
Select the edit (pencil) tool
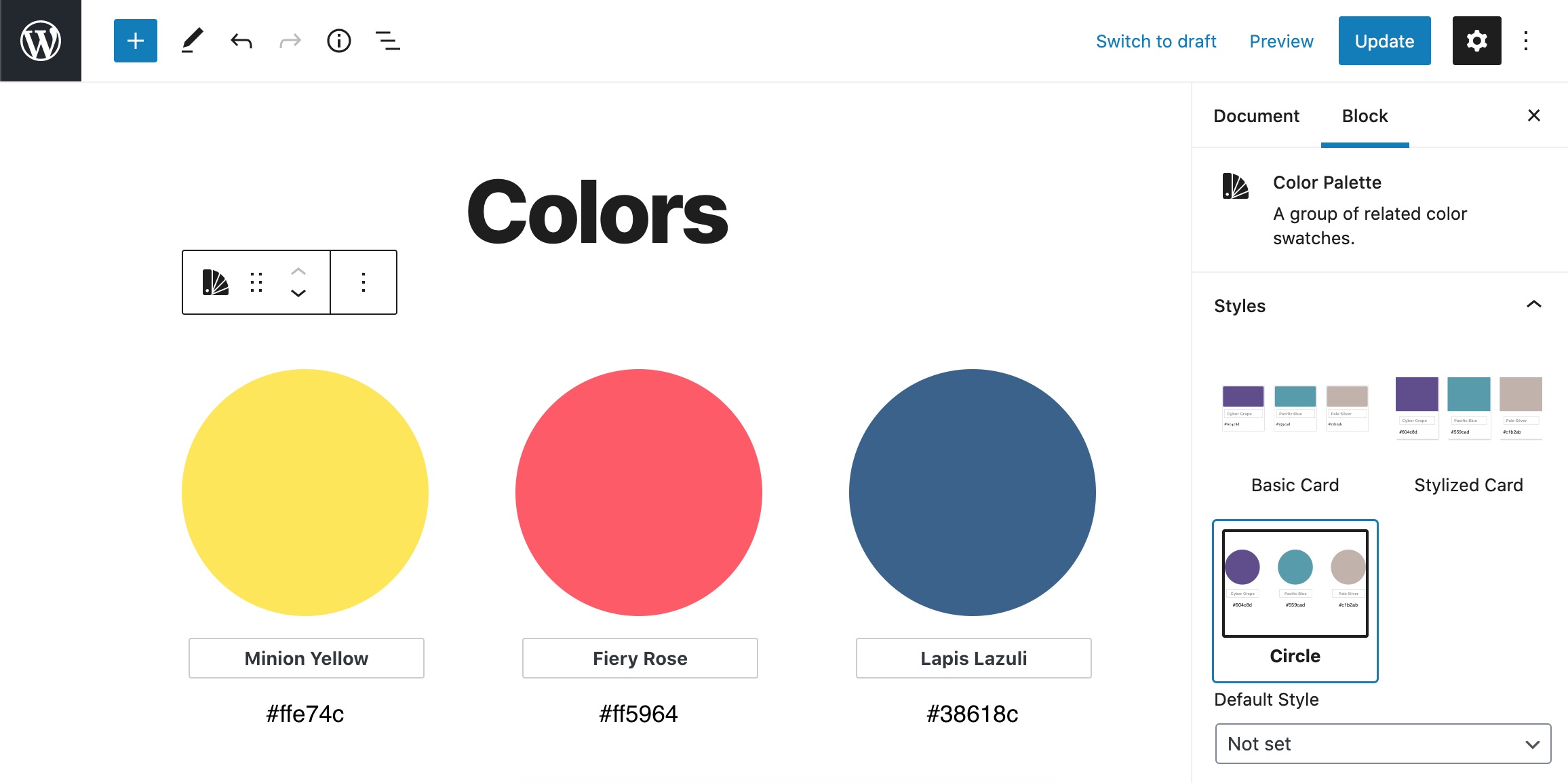tap(190, 41)
